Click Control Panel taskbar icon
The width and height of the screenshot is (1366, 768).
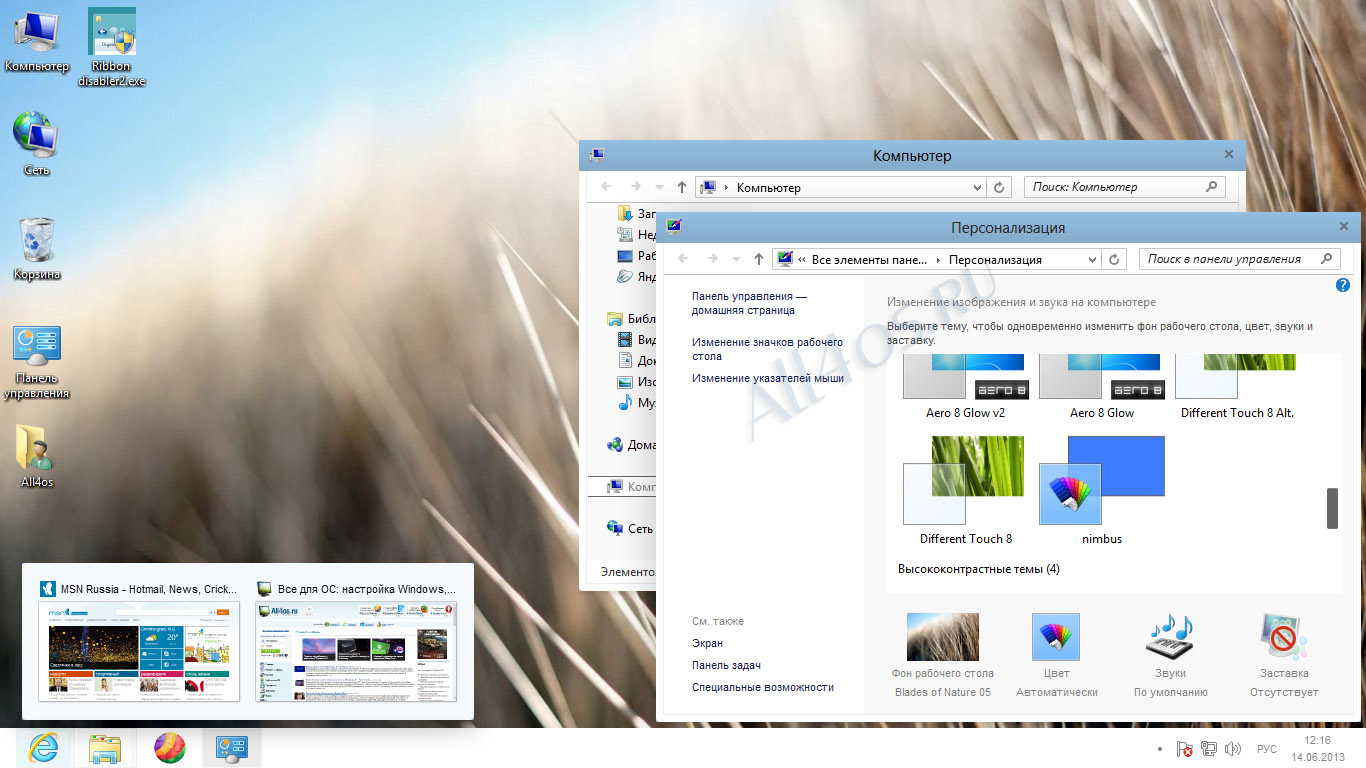[x=232, y=748]
